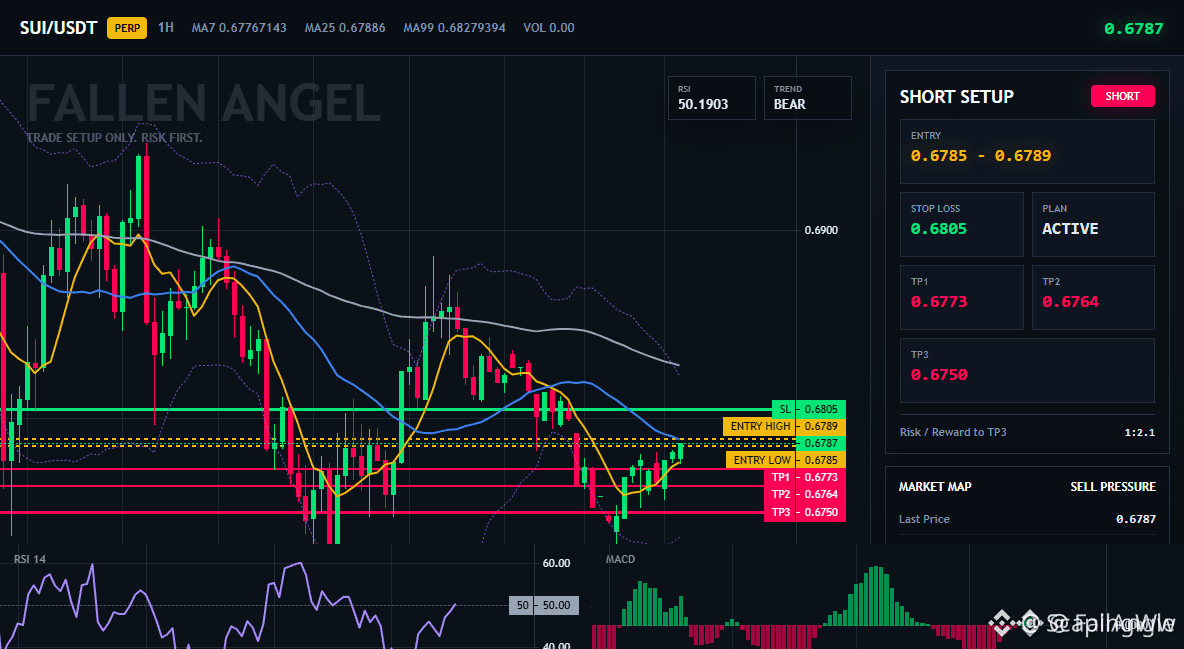1184x649 pixels.
Task: Click the STOP LOSS 0.6805 card
Action: click(x=961, y=224)
